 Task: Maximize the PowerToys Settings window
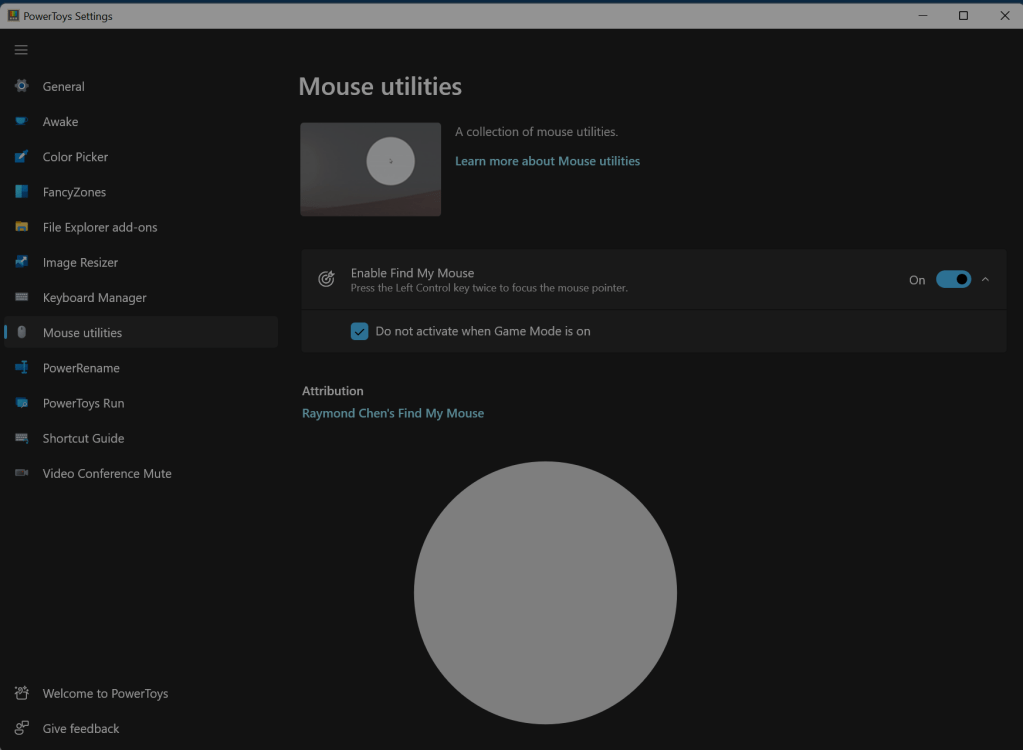[963, 16]
